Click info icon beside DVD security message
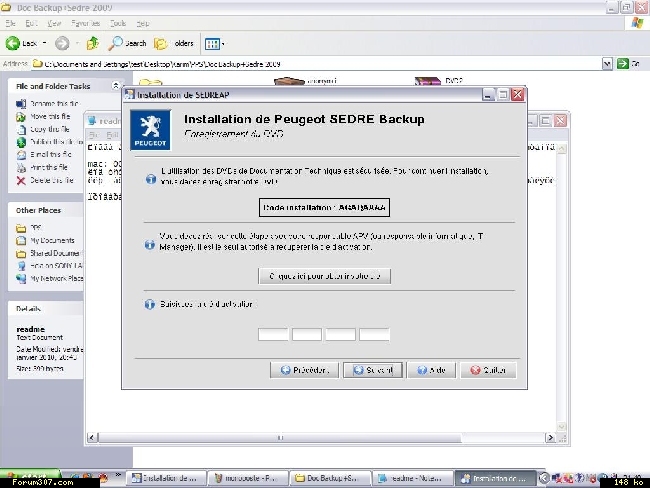This screenshot has width=650, height=488. (x=151, y=179)
